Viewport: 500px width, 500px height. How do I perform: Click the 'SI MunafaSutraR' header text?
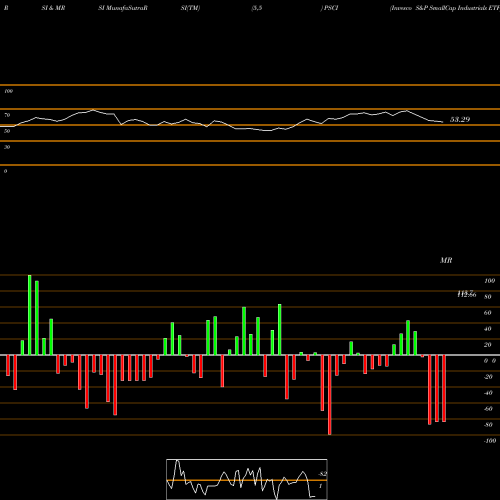[123, 8]
